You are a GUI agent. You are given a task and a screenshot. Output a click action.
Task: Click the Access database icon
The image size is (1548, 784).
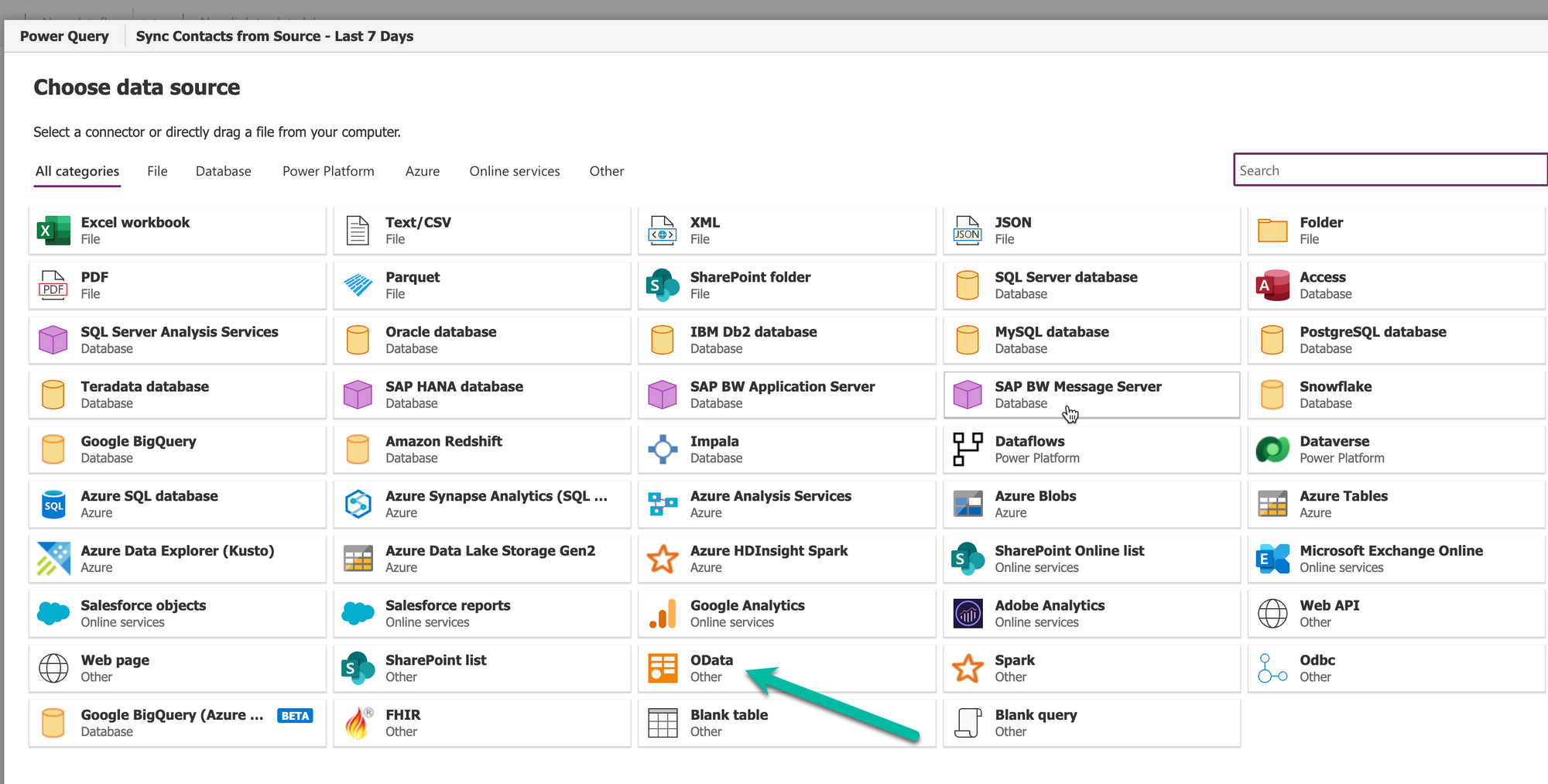(1272, 286)
